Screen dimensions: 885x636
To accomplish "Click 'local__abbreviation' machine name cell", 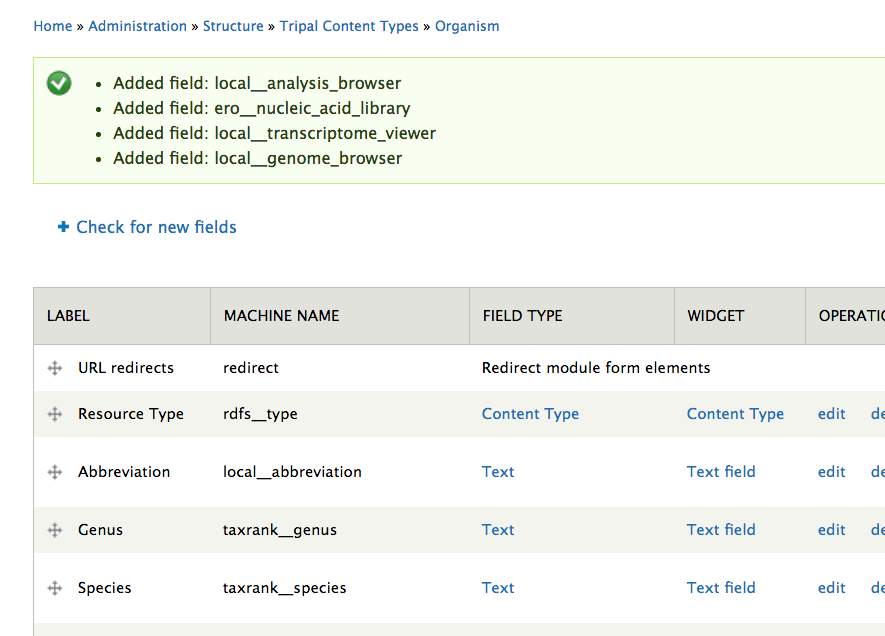I will pyautogui.click(x=292, y=472).
